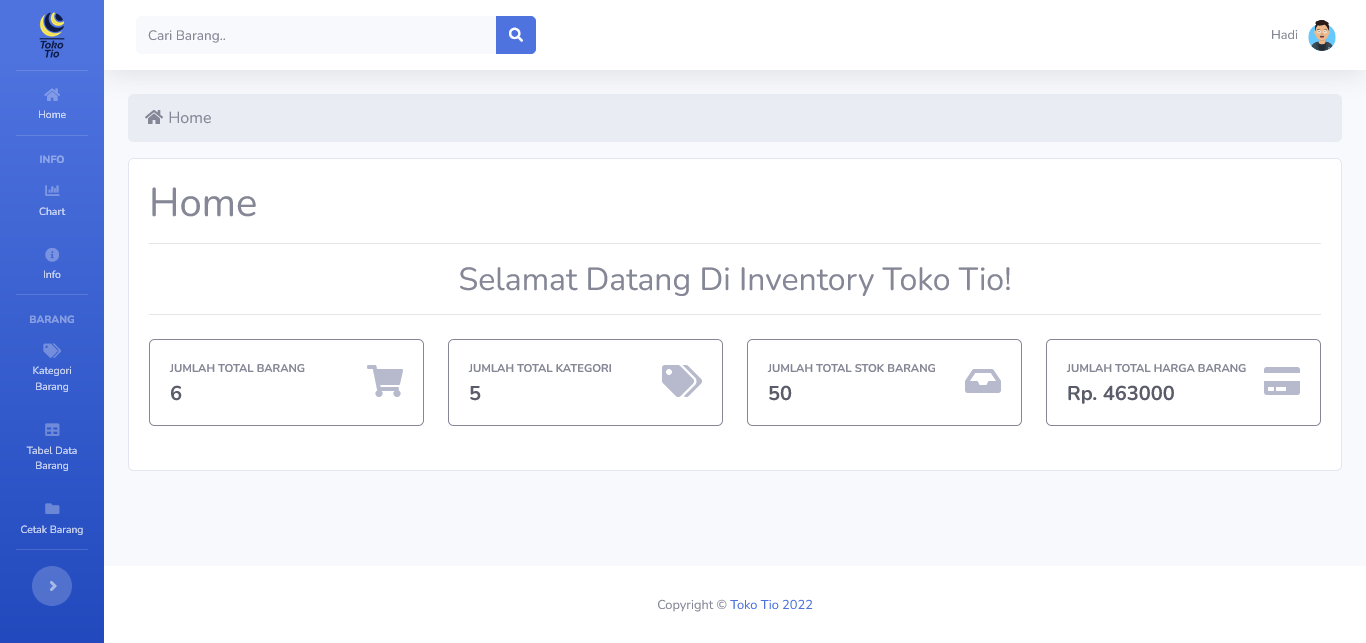The width and height of the screenshot is (1366, 643).
Task: Go to Home in the sidebar
Action: [x=52, y=103]
